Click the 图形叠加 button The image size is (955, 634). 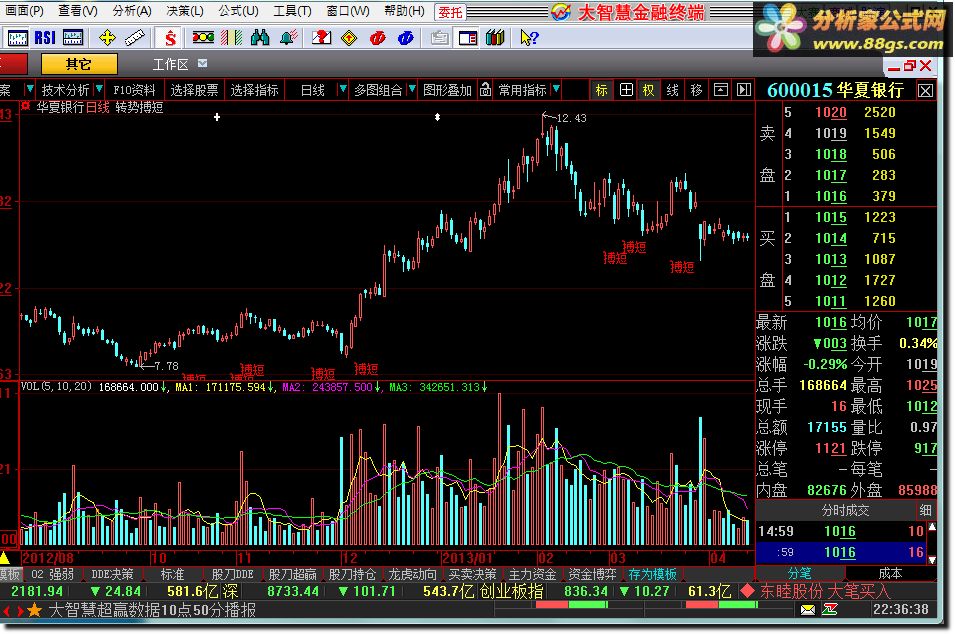[447, 90]
